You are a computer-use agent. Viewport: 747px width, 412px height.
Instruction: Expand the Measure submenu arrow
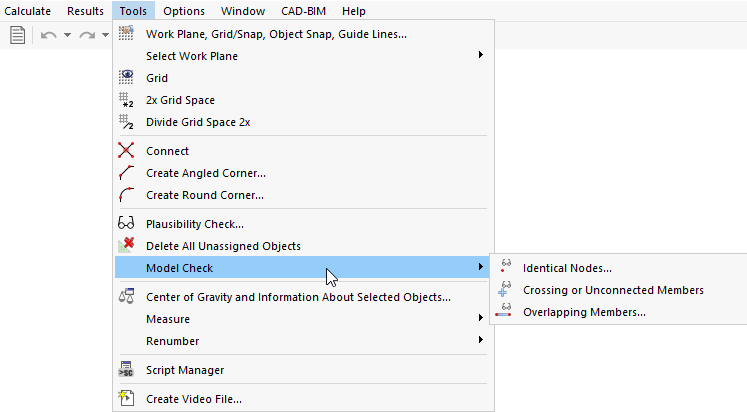tap(481, 319)
